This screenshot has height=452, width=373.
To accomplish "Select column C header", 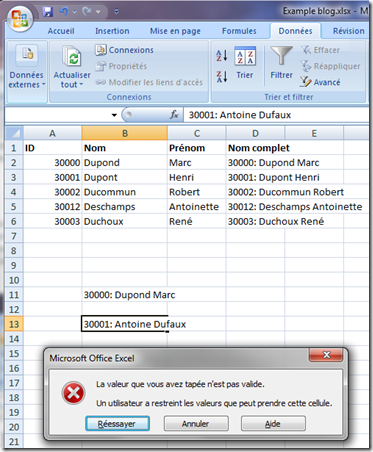I will coord(197,133).
